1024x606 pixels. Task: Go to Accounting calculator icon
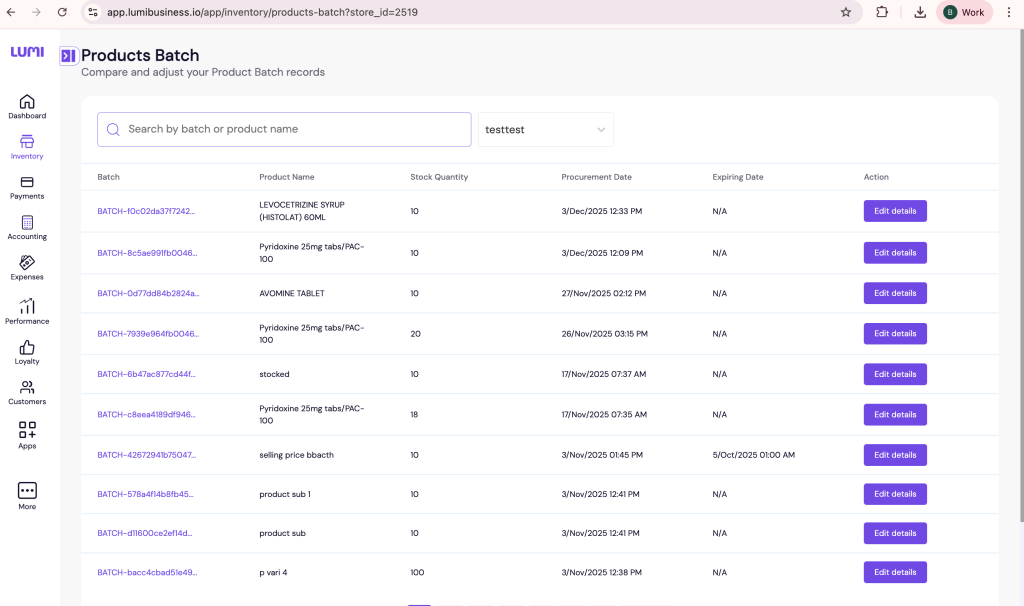pyautogui.click(x=27, y=223)
